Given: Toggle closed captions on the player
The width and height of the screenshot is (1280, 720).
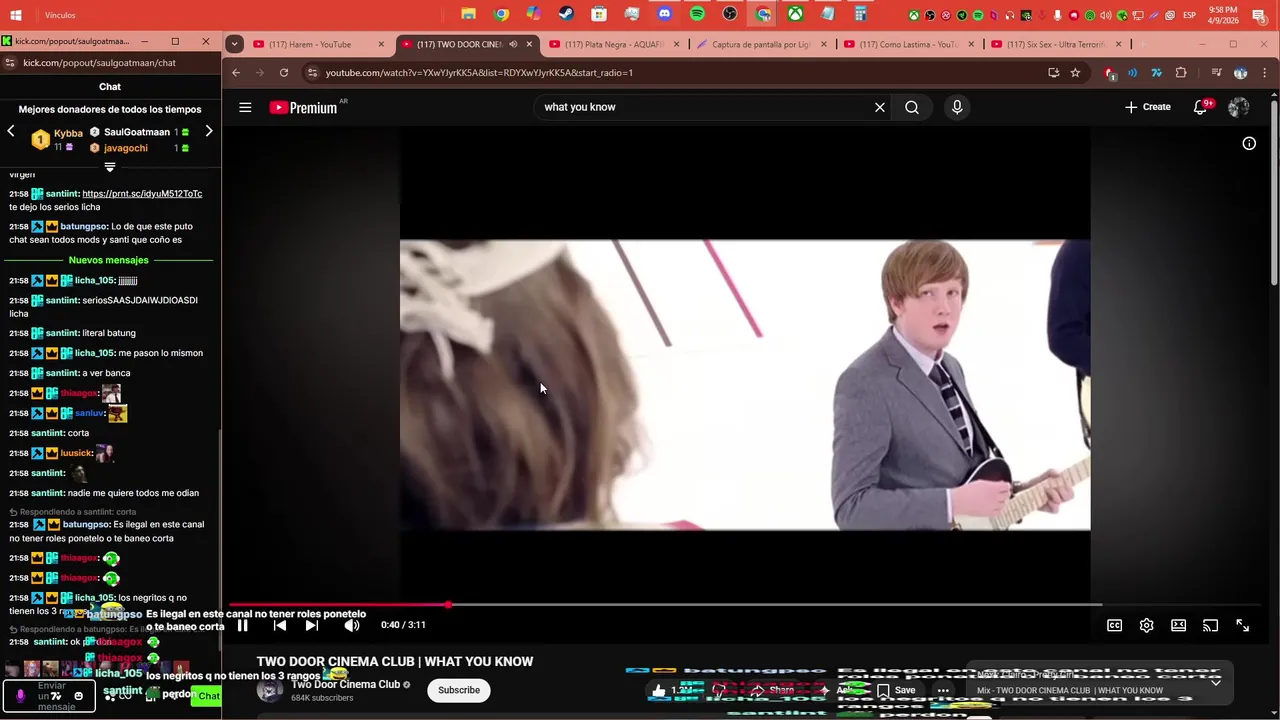Looking at the screenshot, I should click(1114, 625).
